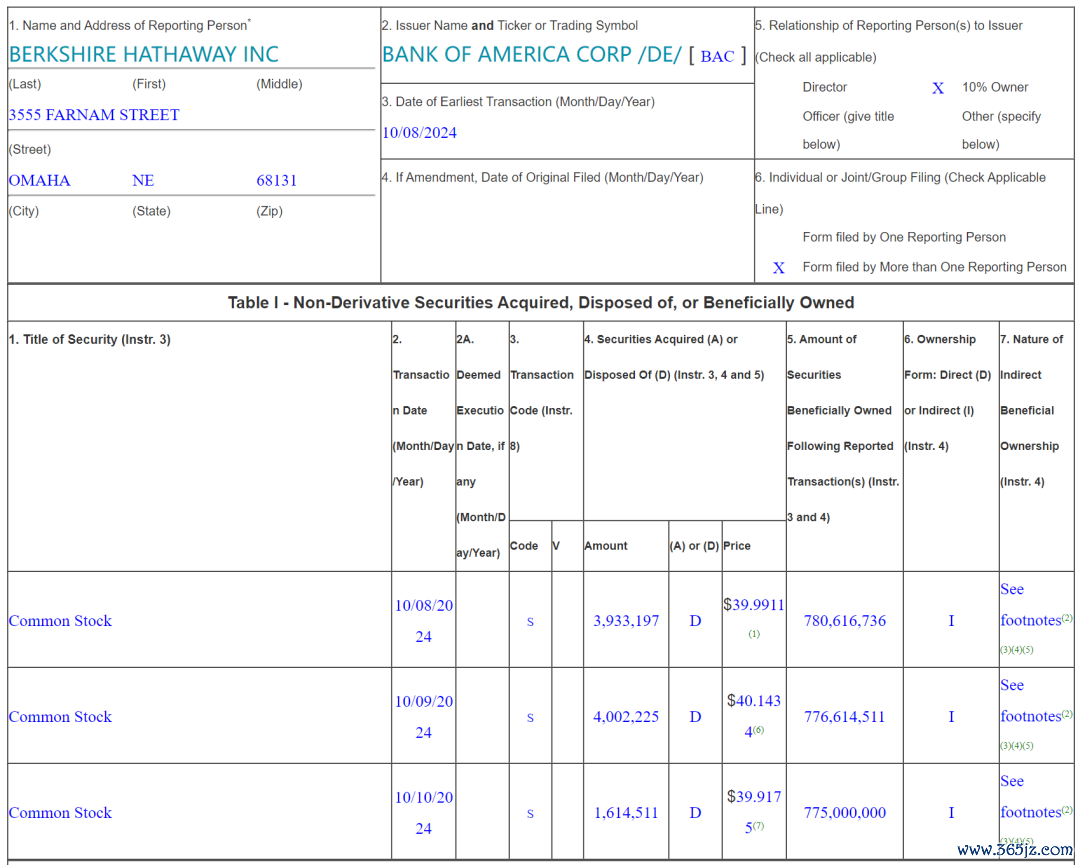This screenshot has height=865, width=1080.
Task: Select Common Stock in the 10/10/2024 row
Action: [x=60, y=813]
